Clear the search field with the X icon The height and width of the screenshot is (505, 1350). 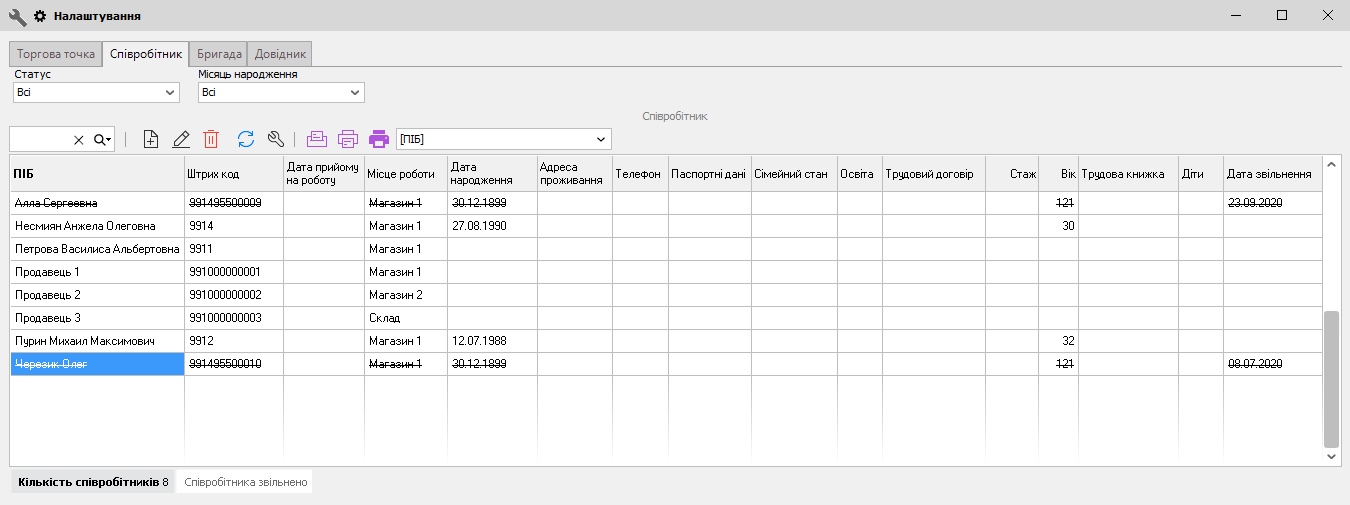pyautogui.click(x=79, y=140)
